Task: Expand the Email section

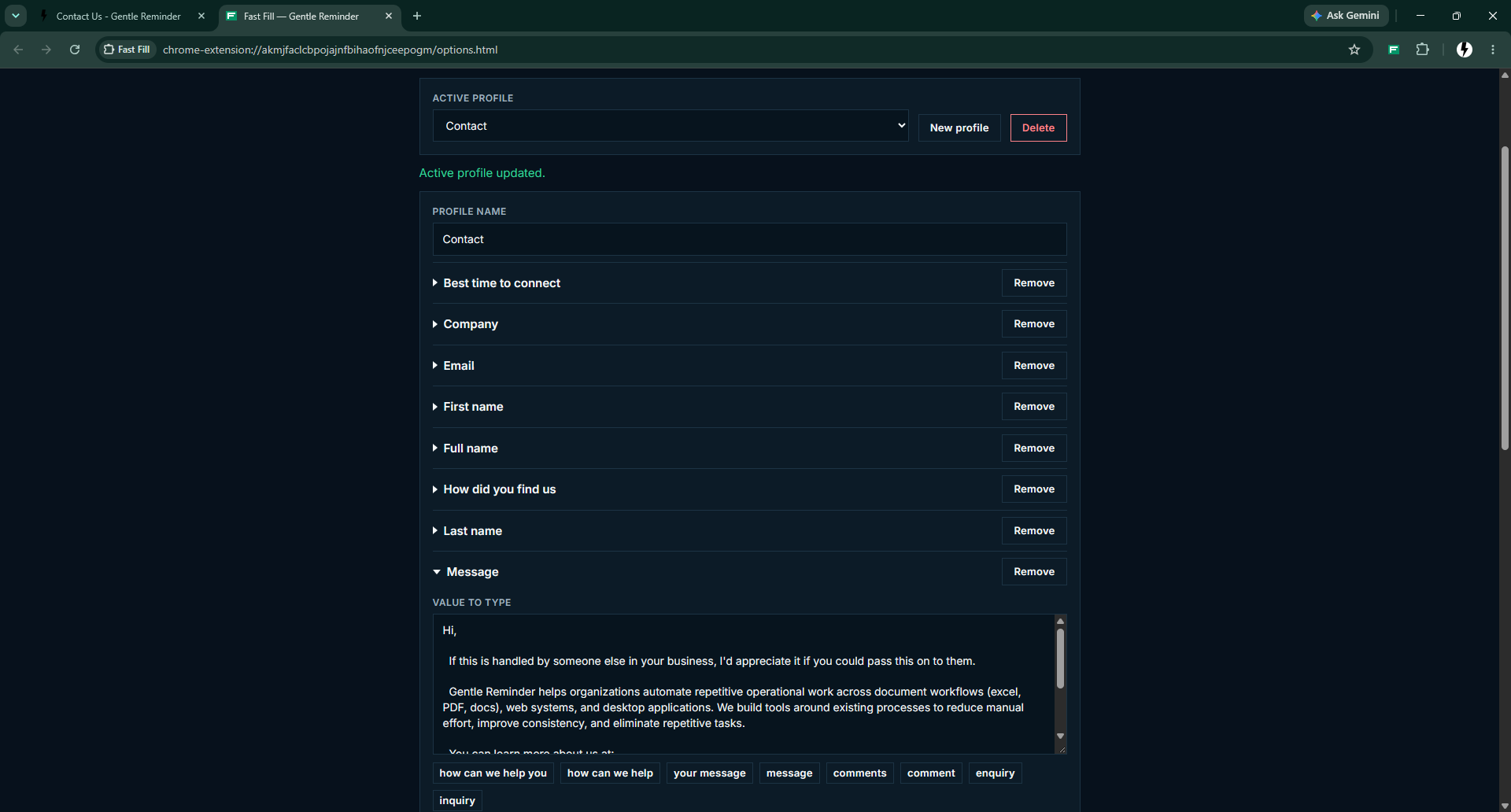Action: tap(453, 366)
